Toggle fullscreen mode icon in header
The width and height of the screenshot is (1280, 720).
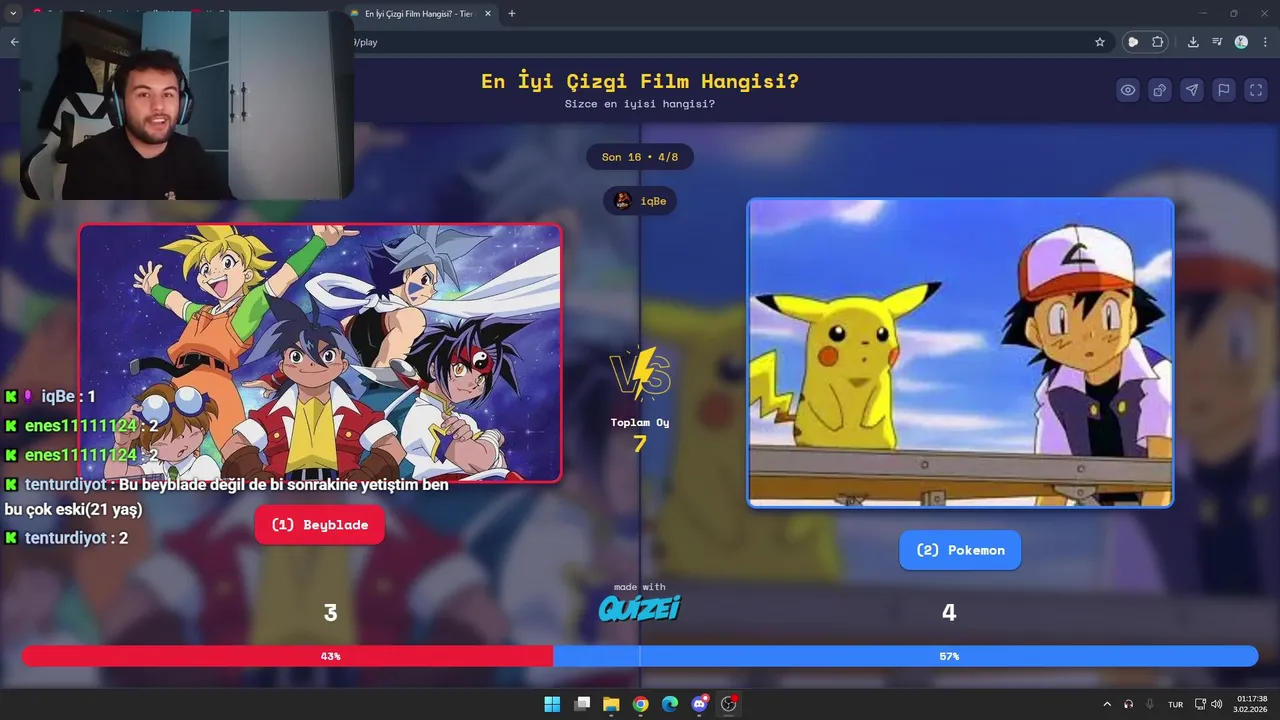pyautogui.click(x=1256, y=90)
